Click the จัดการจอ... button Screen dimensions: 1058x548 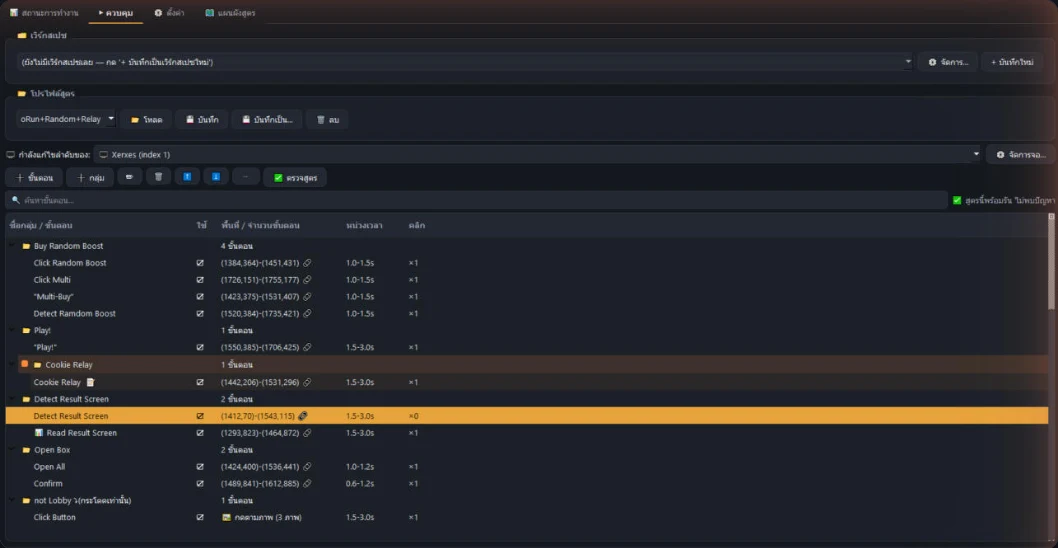1021,155
